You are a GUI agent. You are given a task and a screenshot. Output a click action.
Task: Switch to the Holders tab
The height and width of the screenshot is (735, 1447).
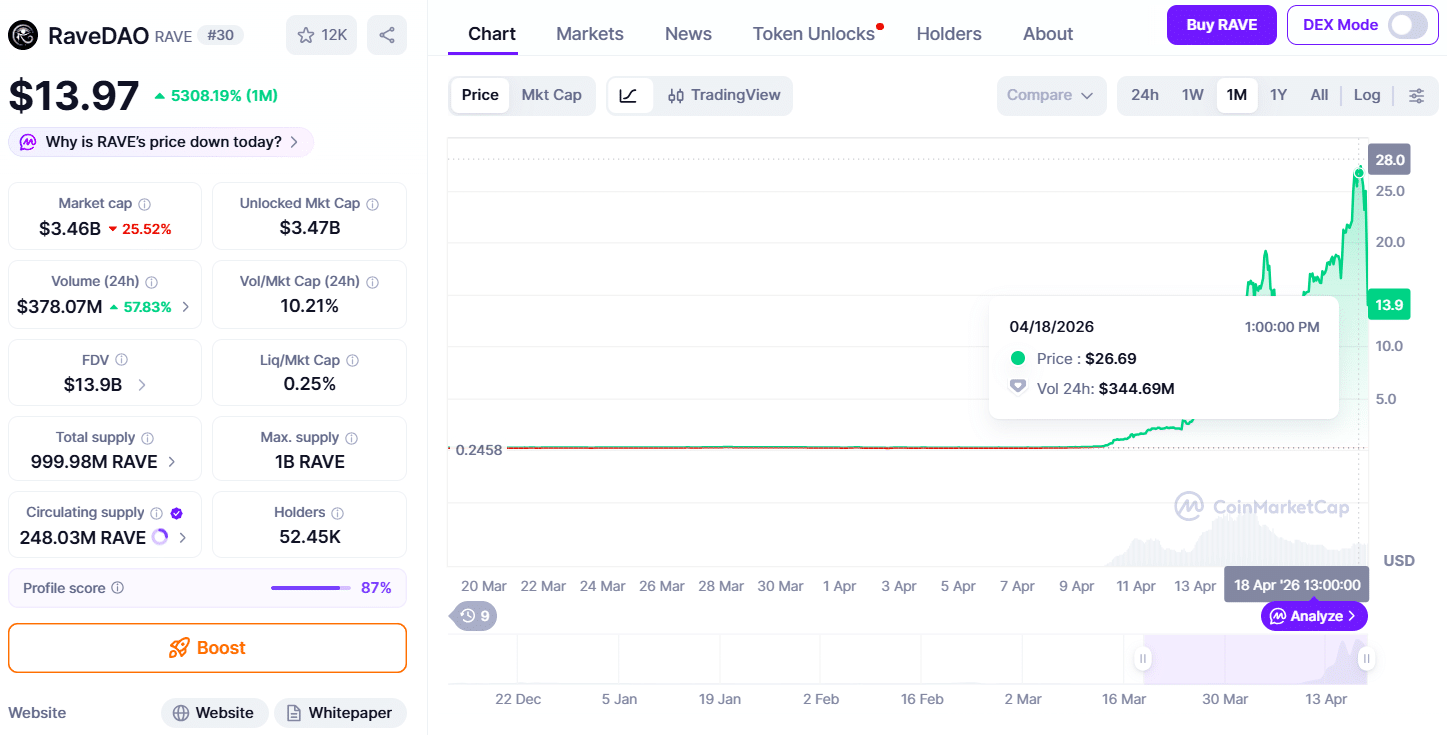coord(948,34)
